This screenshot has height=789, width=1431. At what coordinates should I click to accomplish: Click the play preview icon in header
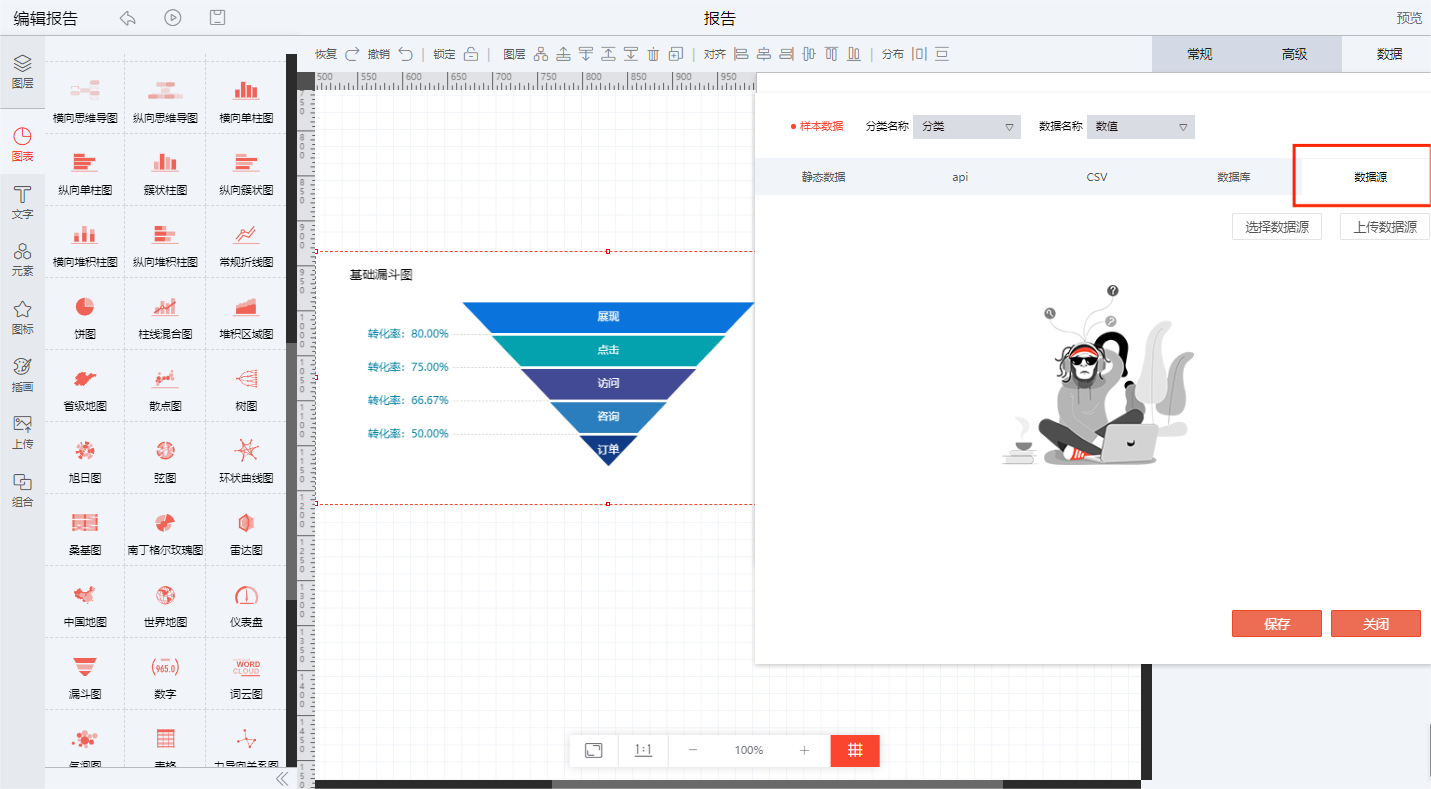[173, 18]
